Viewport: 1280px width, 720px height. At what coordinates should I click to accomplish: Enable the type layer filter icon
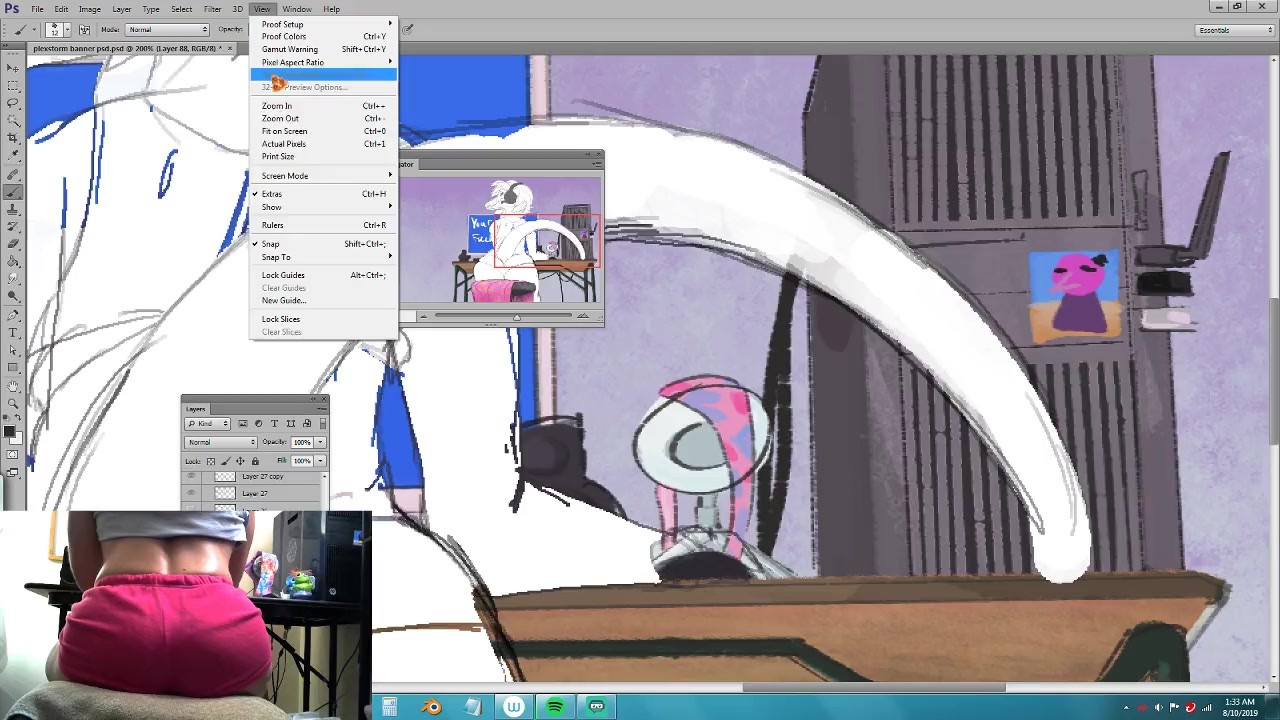(x=274, y=424)
